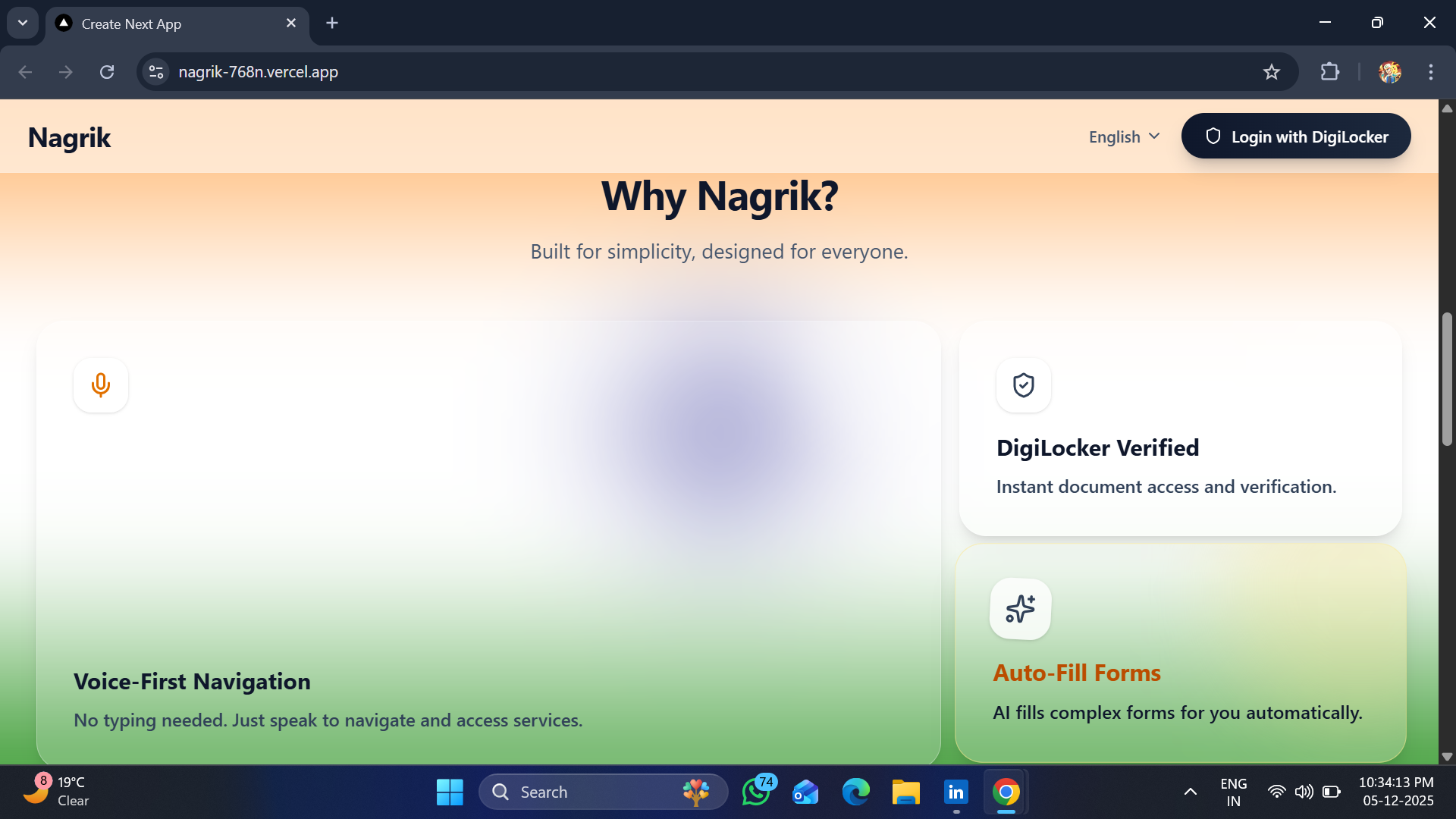The width and height of the screenshot is (1456, 819).
Task: Click the Nagrik logo link
Action: coord(69,138)
